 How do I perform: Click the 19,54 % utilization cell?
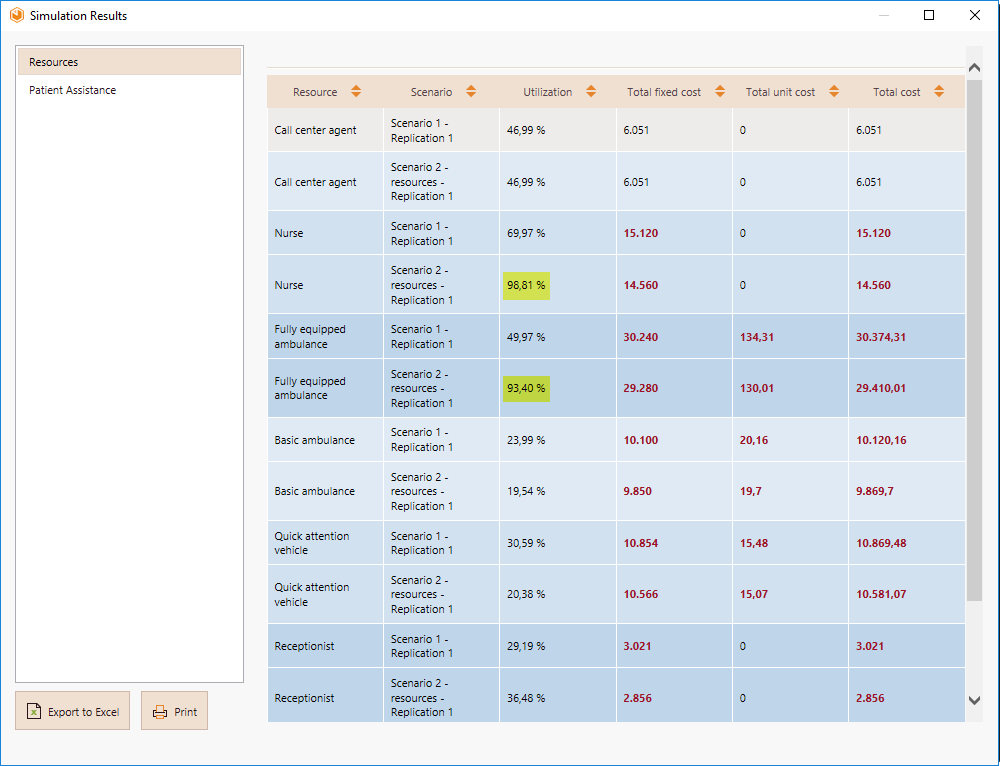(526, 491)
